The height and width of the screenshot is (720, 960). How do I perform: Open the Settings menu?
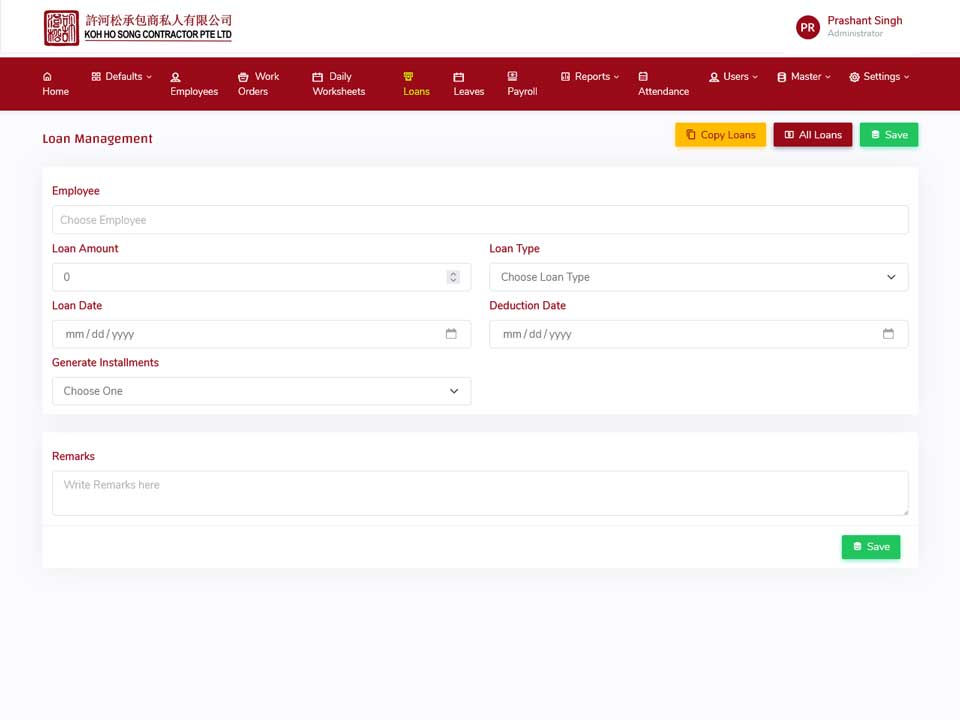pyautogui.click(x=879, y=77)
